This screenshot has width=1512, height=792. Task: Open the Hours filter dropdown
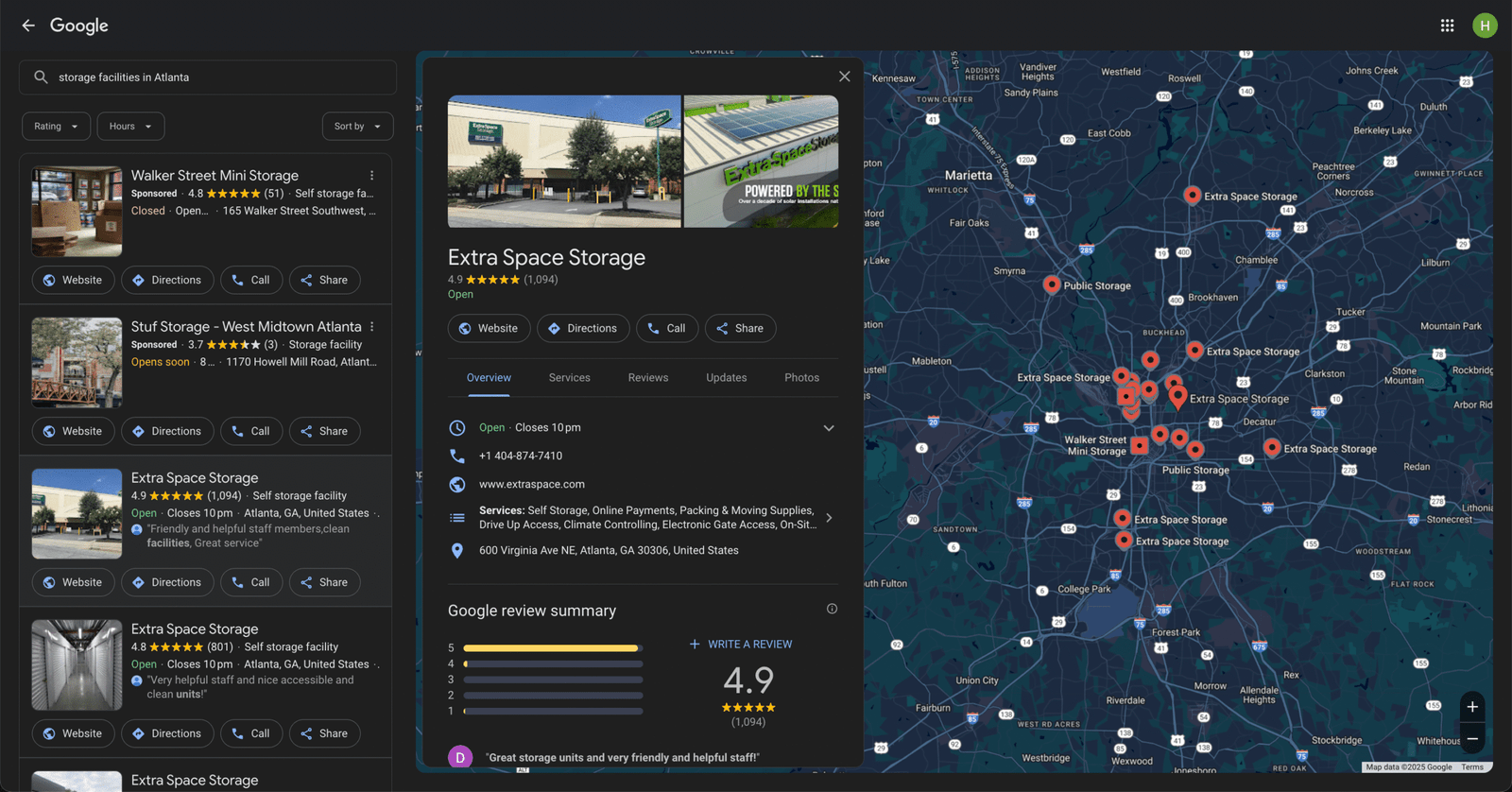coord(130,127)
